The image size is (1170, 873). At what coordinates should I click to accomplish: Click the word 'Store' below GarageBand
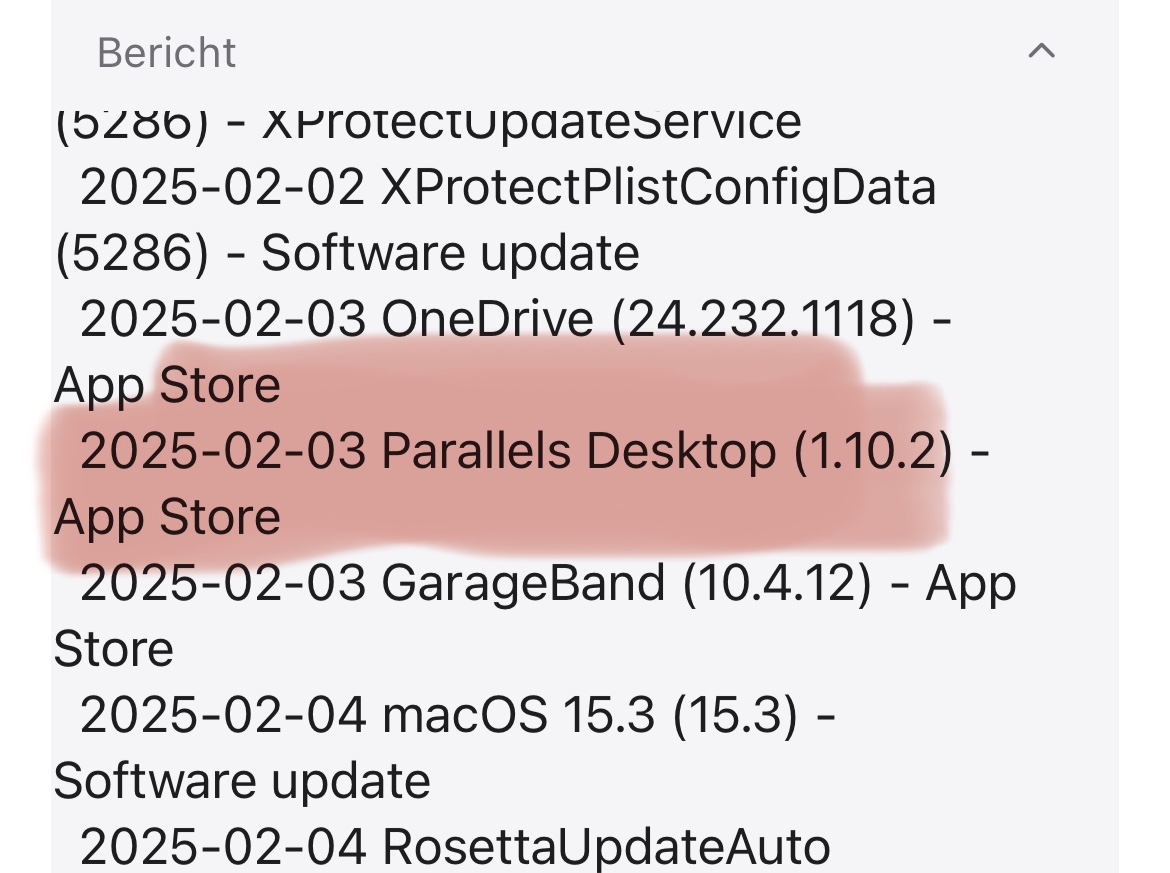(113, 649)
